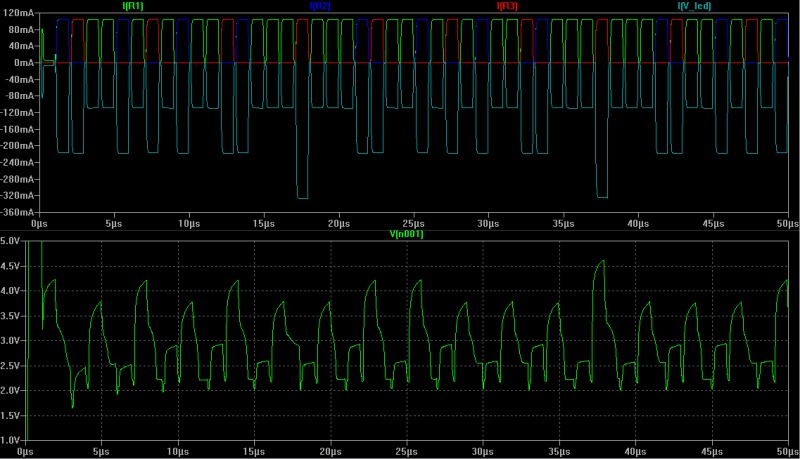Click 10µs on the V(n001) pane time axis
This screenshot has width=800, height=459.
(178, 452)
